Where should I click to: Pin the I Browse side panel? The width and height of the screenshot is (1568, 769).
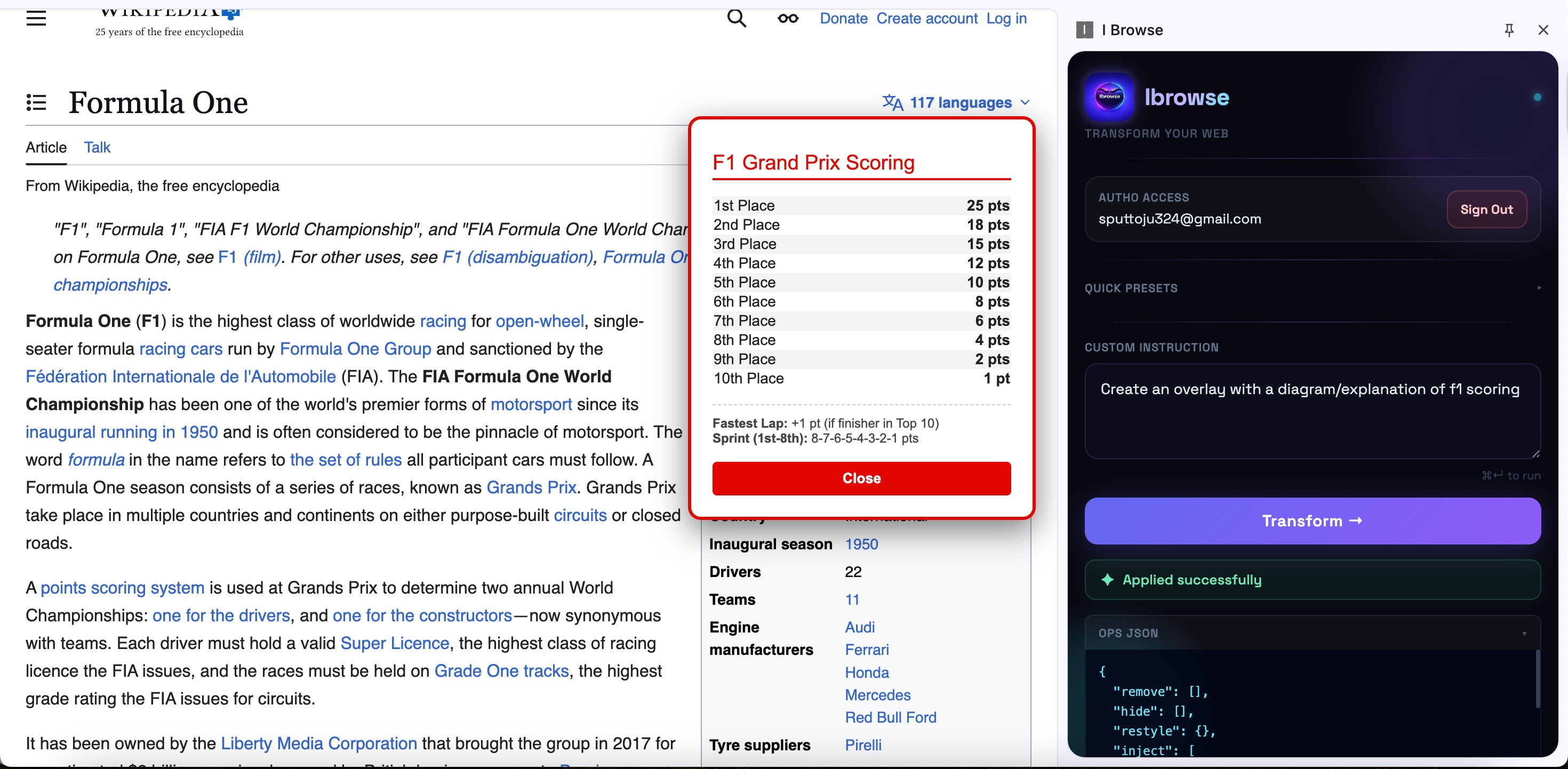pyautogui.click(x=1509, y=30)
